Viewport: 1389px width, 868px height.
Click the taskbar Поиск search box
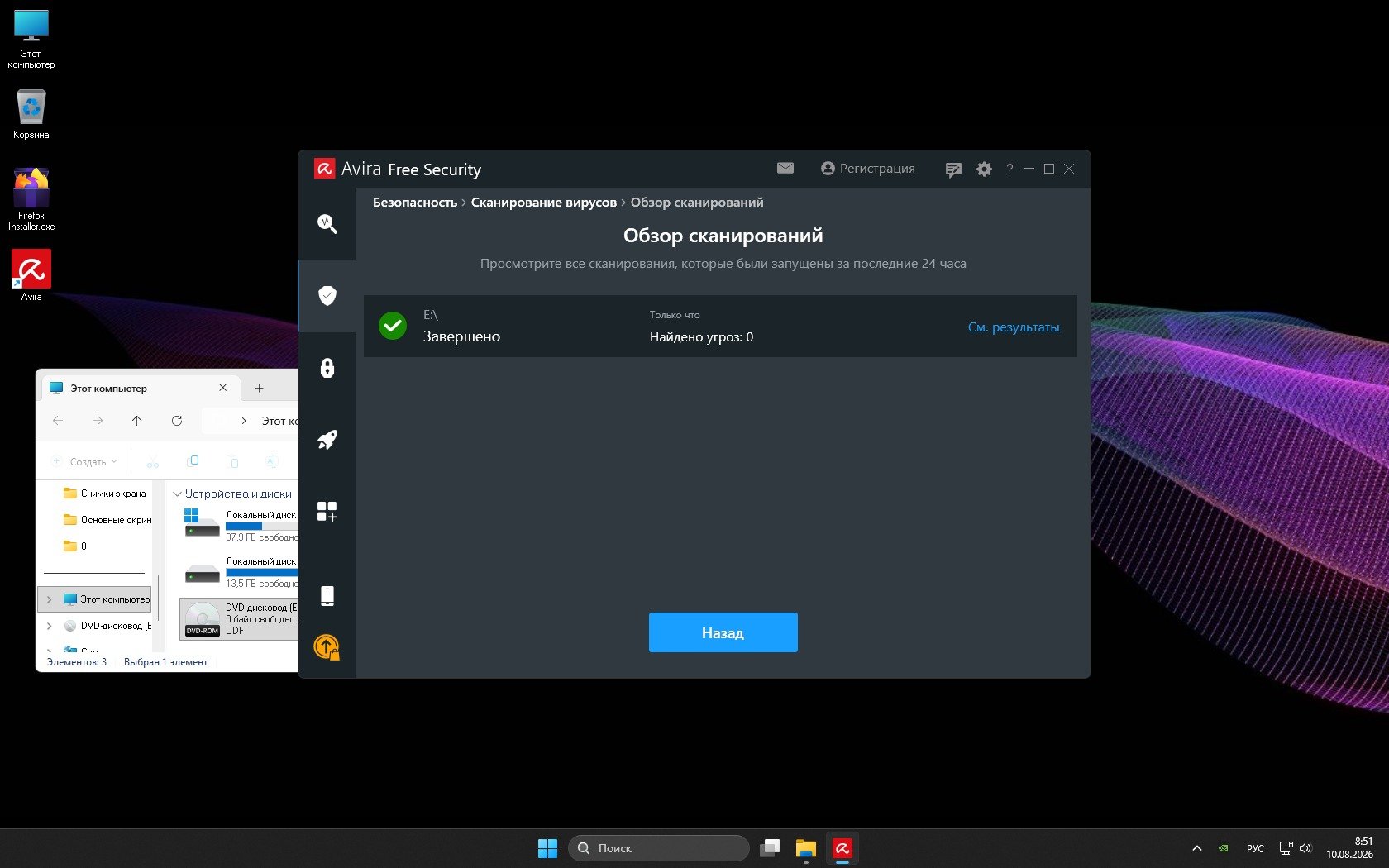point(659,848)
